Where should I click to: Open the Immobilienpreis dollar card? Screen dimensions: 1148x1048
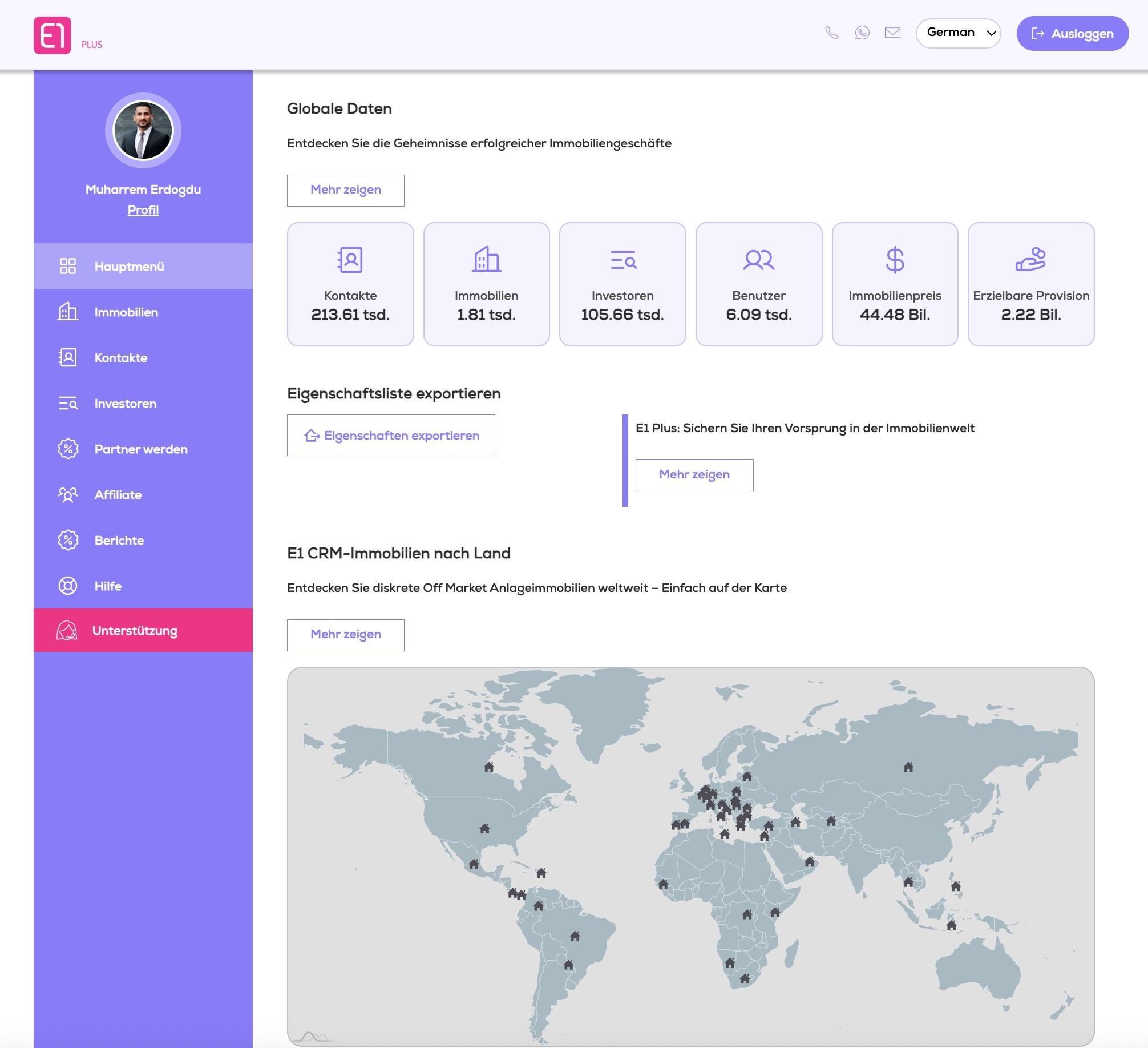click(x=894, y=284)
